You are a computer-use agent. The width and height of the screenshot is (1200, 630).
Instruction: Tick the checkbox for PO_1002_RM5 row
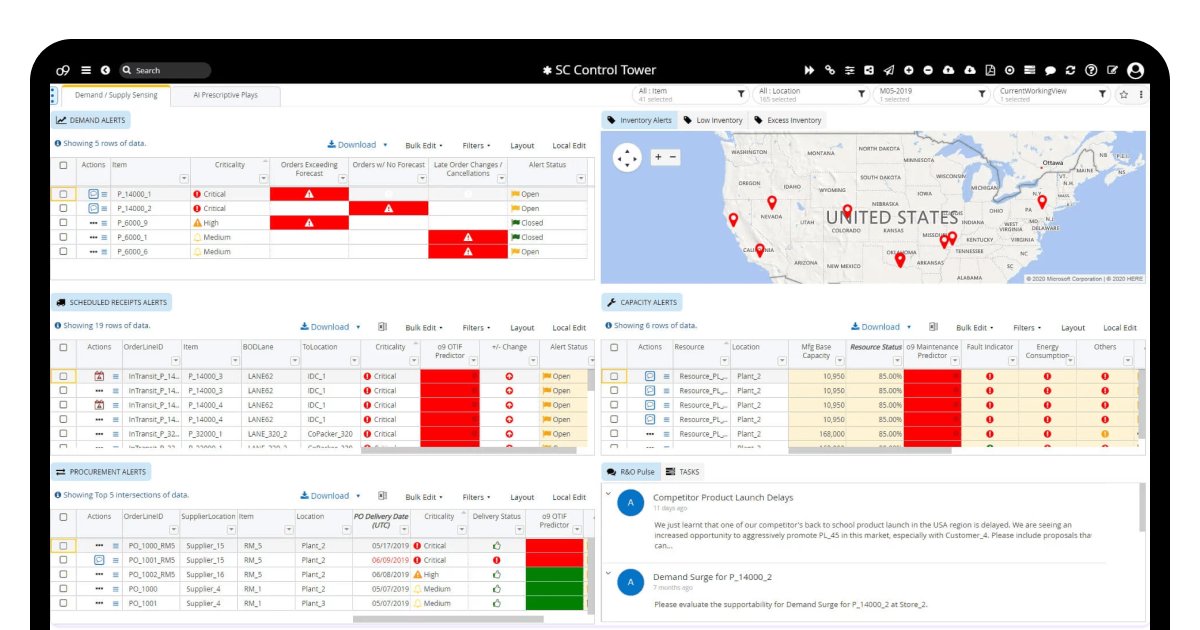pos(63,575)
